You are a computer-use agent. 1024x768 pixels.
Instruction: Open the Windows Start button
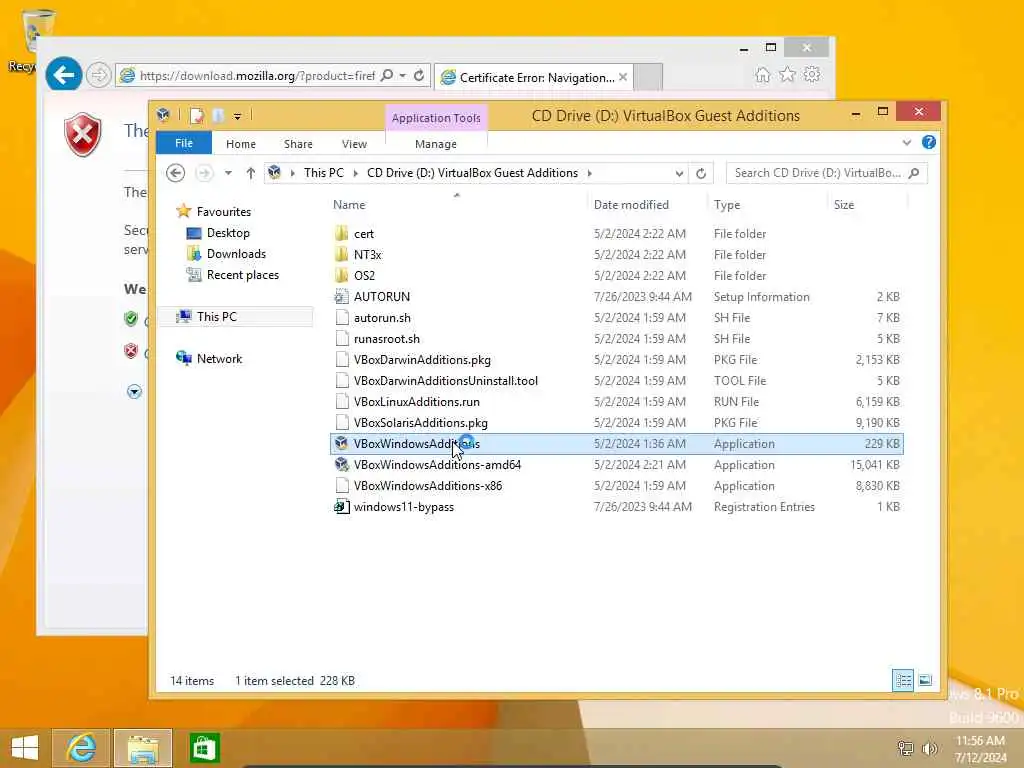click(25, 748)
